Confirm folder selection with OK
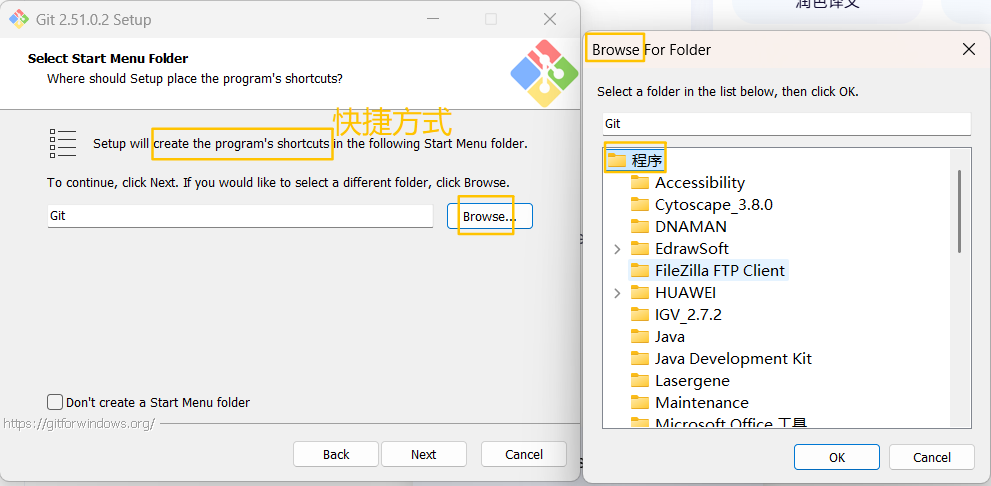This screenshot has width=991, height=486. pos(837,458)
